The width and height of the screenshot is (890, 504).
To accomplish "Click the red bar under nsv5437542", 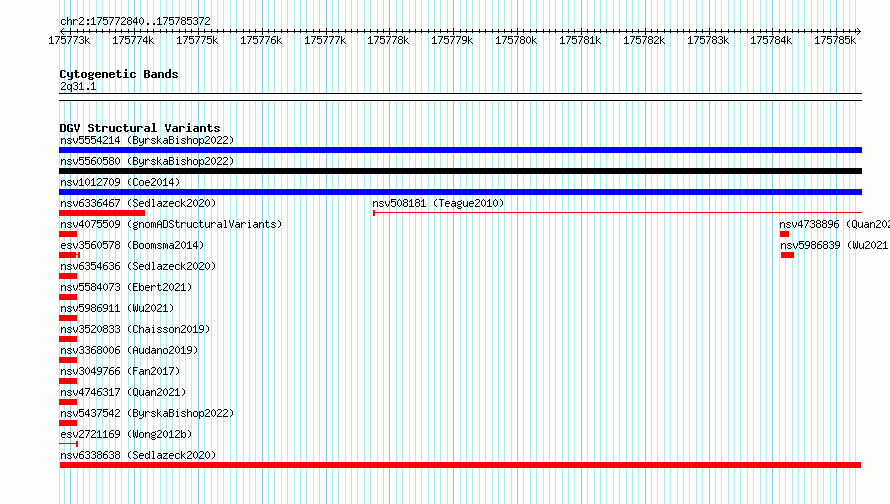I will pos(68,423).
